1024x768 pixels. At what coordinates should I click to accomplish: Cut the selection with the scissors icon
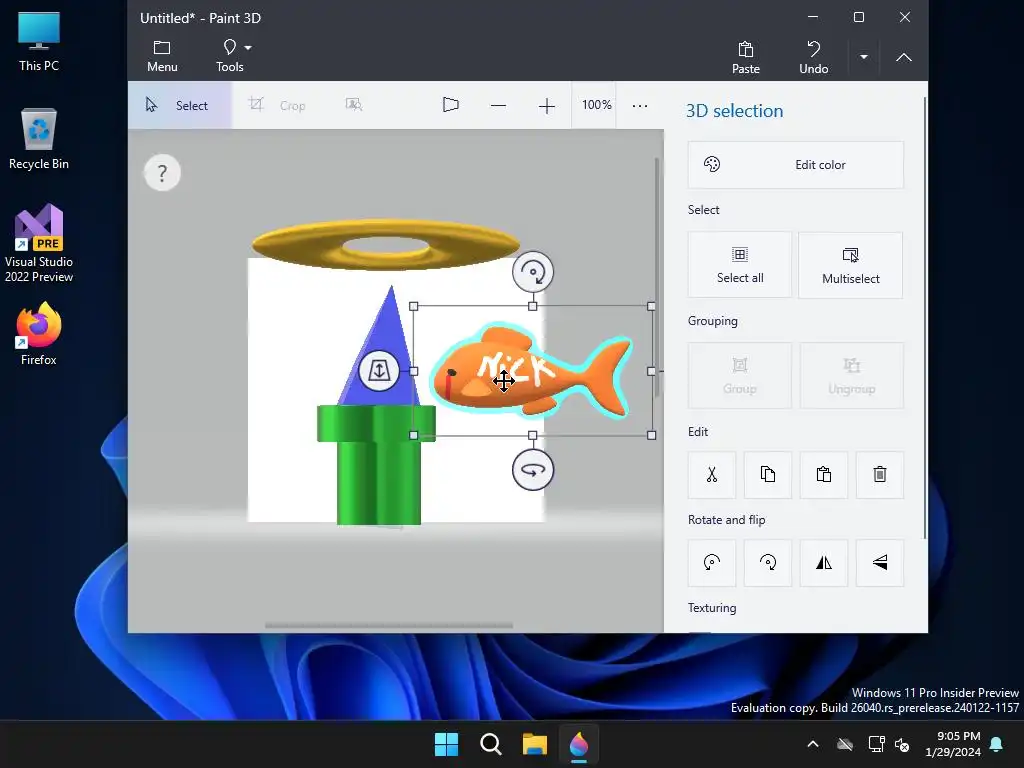click(x=712, y=475)
